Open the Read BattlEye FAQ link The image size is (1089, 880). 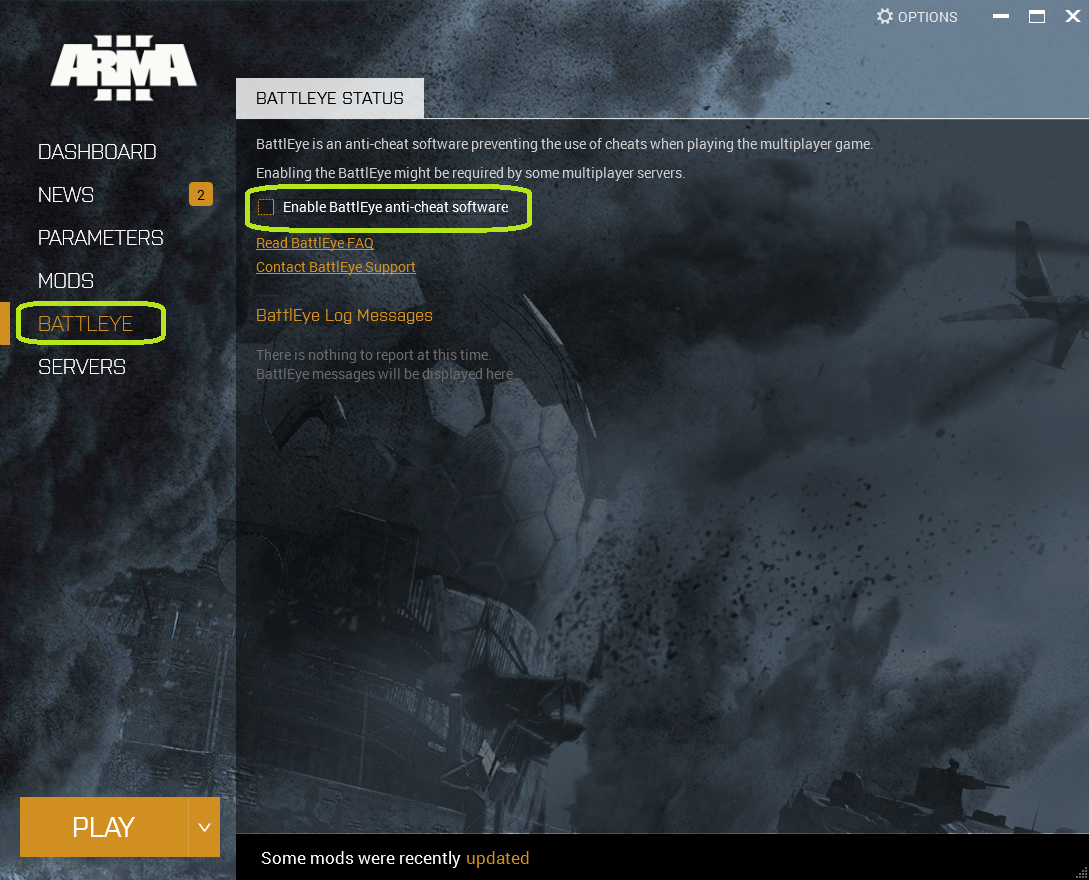(315, 243)
